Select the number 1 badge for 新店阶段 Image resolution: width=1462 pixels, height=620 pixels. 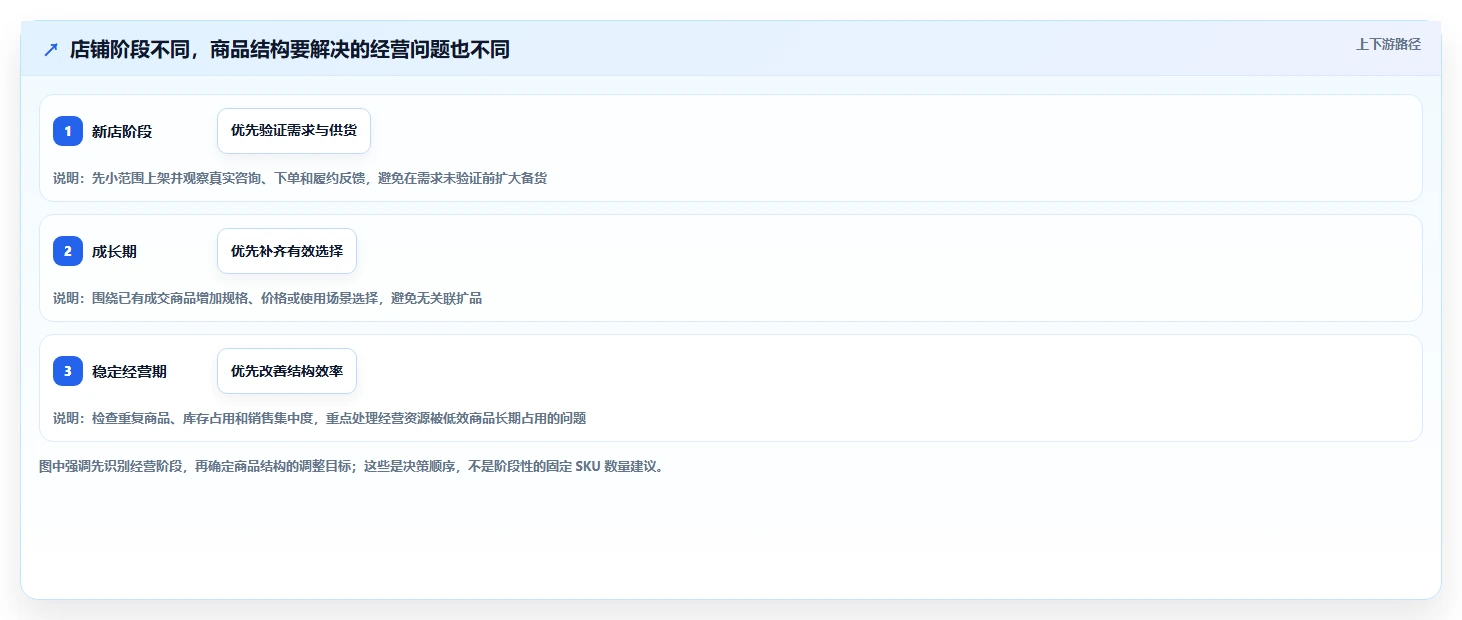click(68, 131)
